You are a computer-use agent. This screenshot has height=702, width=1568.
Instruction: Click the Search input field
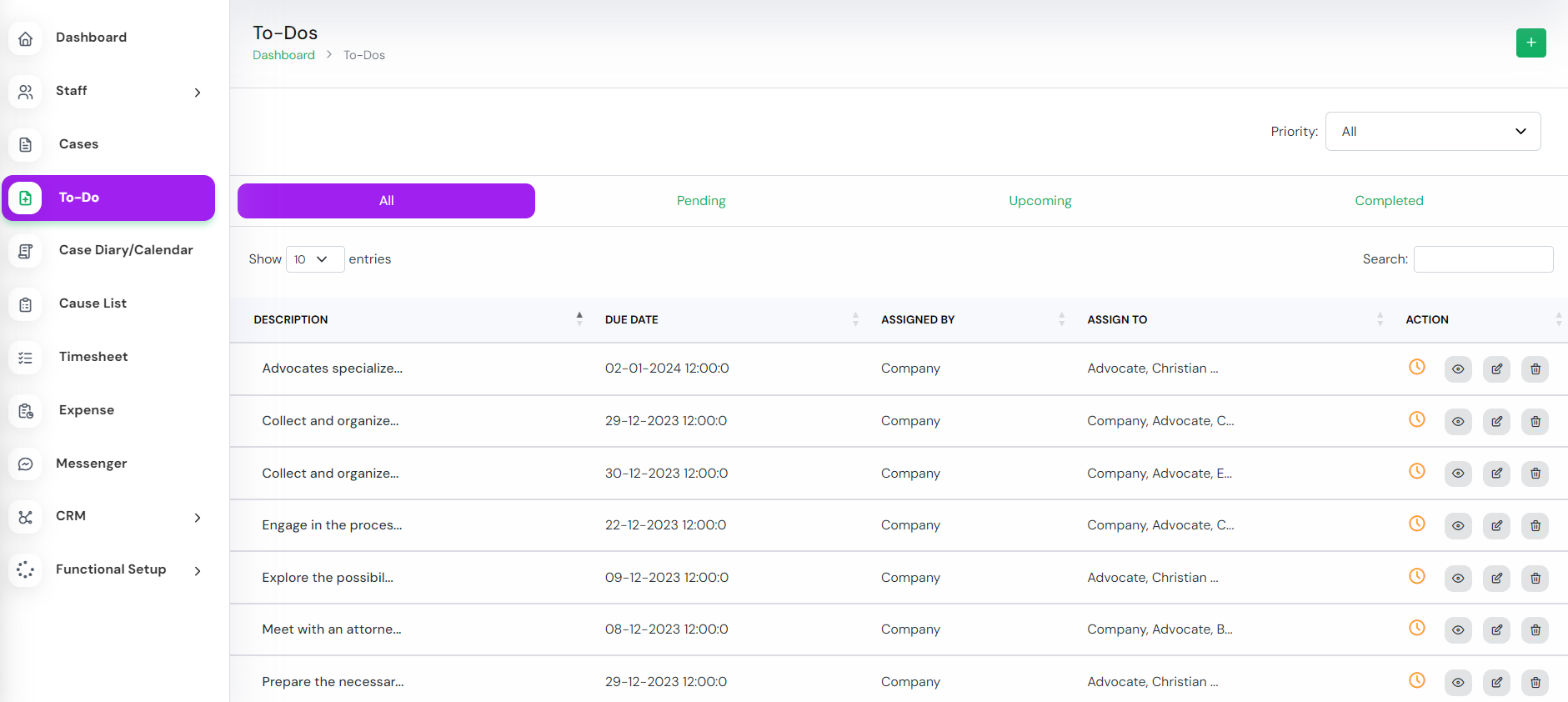pyautogui.click(x=1483, y=259)
